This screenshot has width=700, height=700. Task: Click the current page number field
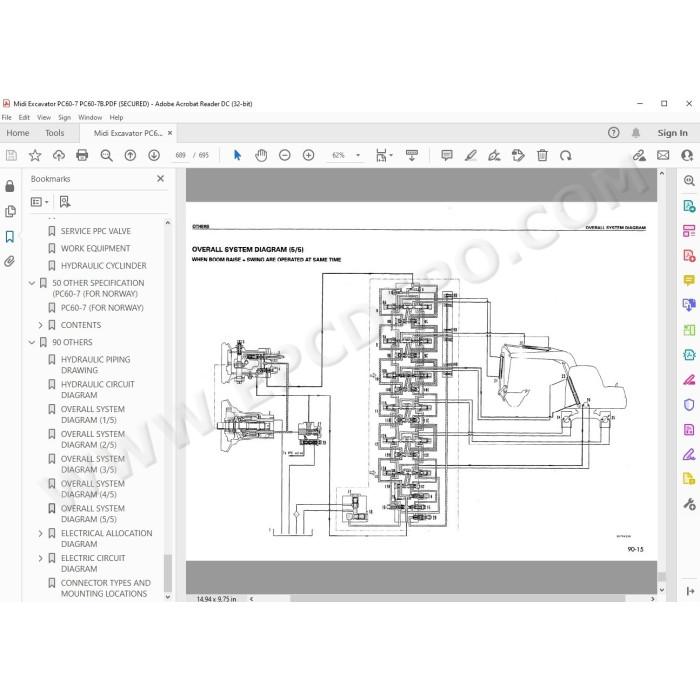[x=180, y=155]
